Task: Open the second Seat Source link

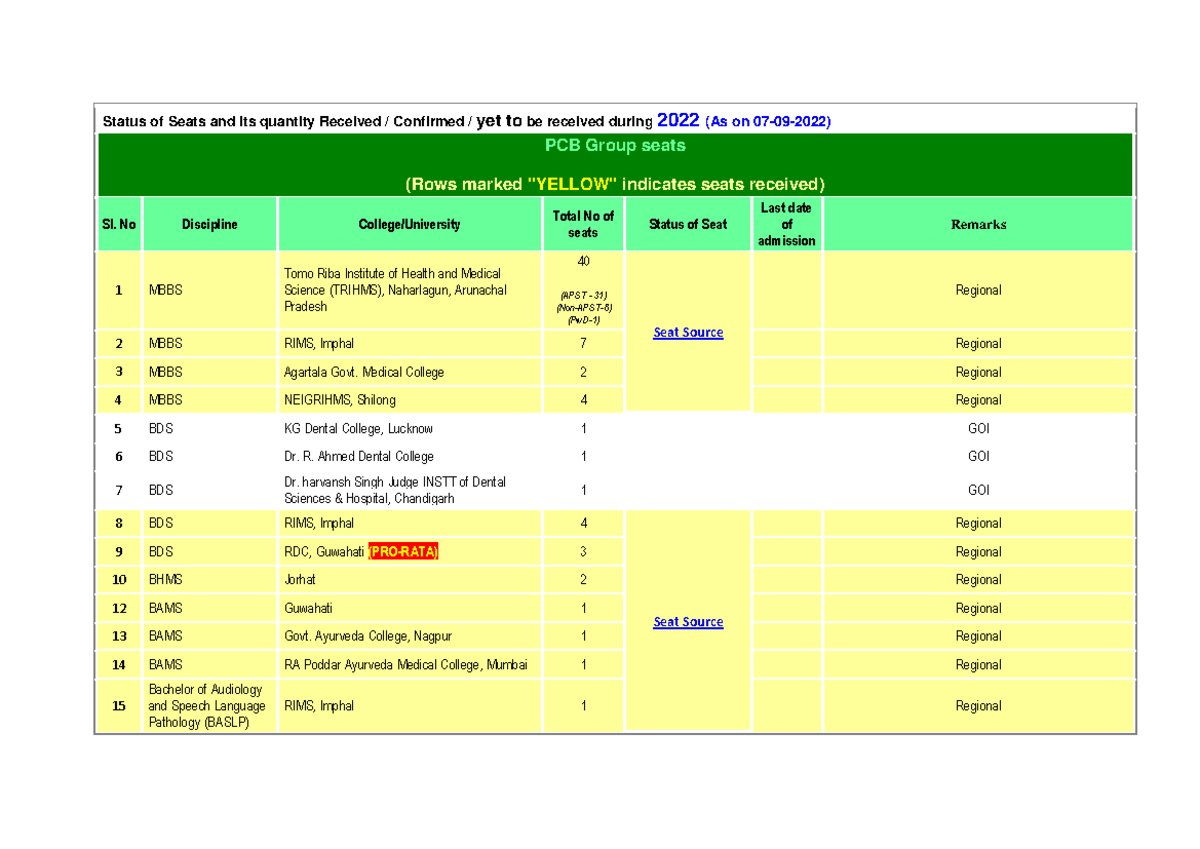Action: click(x=688, y=621)
